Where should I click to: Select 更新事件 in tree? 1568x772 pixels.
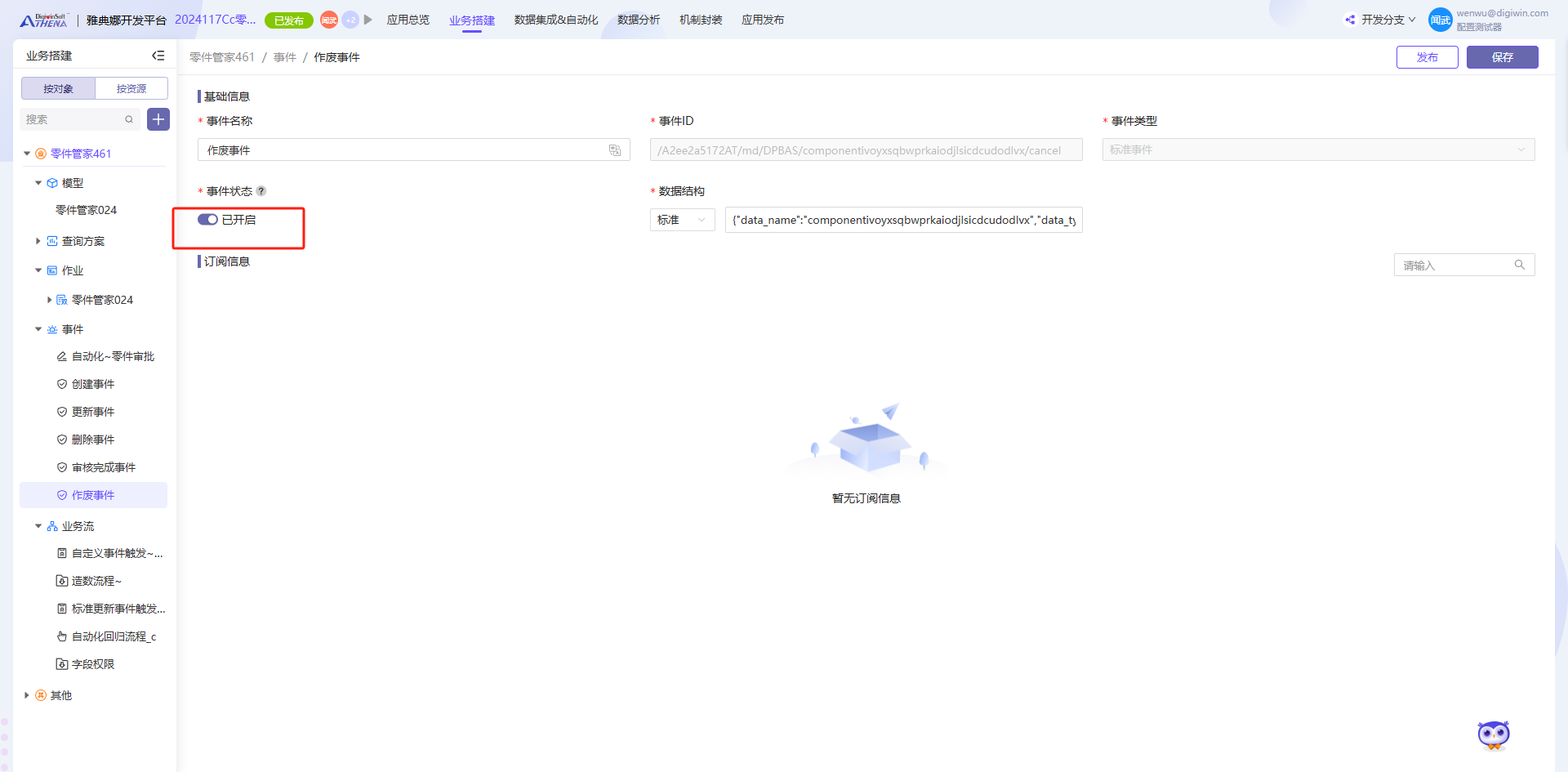[x=93, y=412]
